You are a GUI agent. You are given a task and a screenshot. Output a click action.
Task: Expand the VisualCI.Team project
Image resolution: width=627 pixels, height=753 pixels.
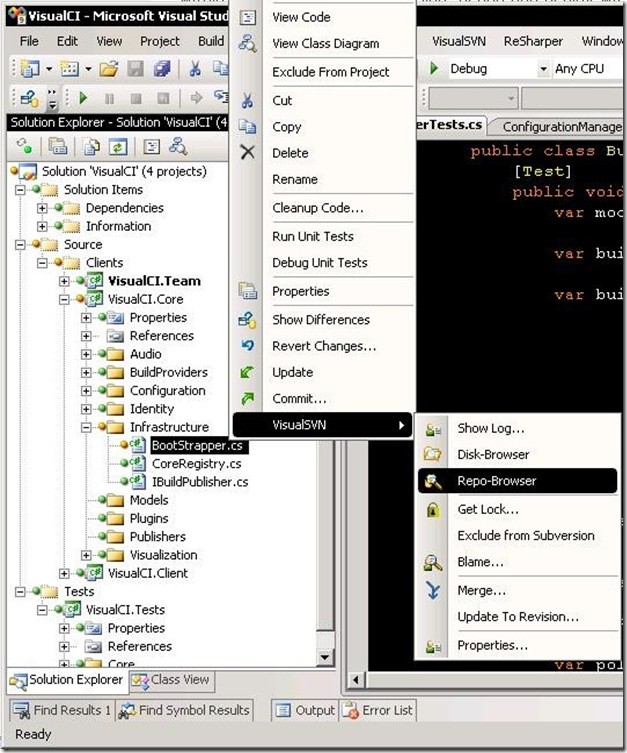[64, 281]
